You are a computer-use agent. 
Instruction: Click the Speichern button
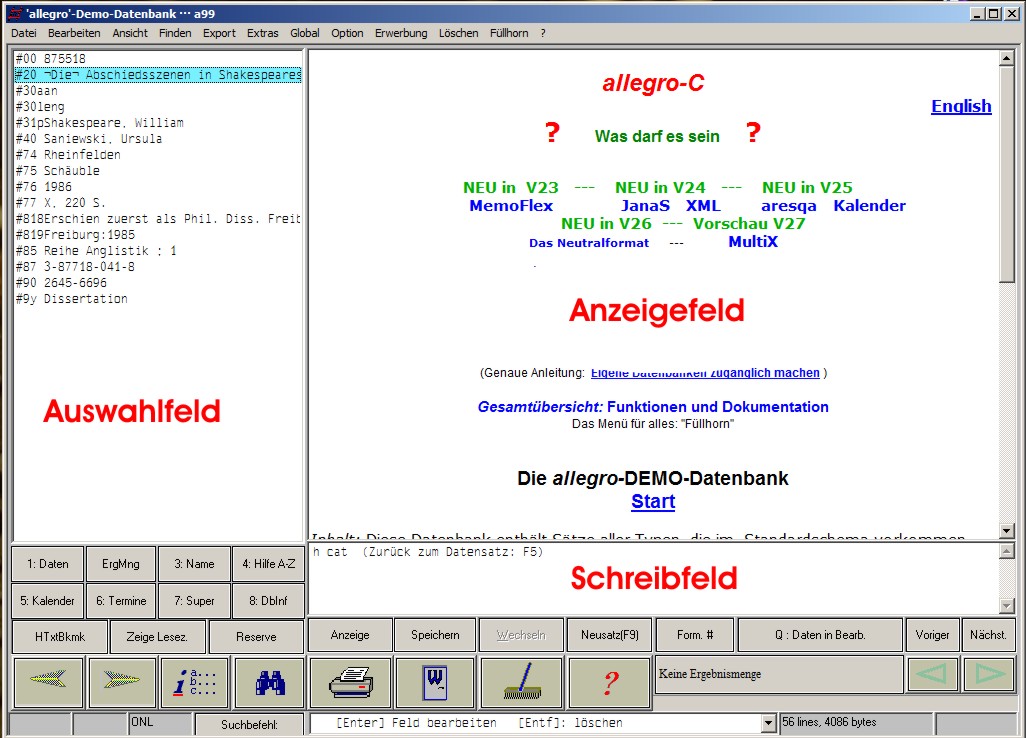coord(435,635)
